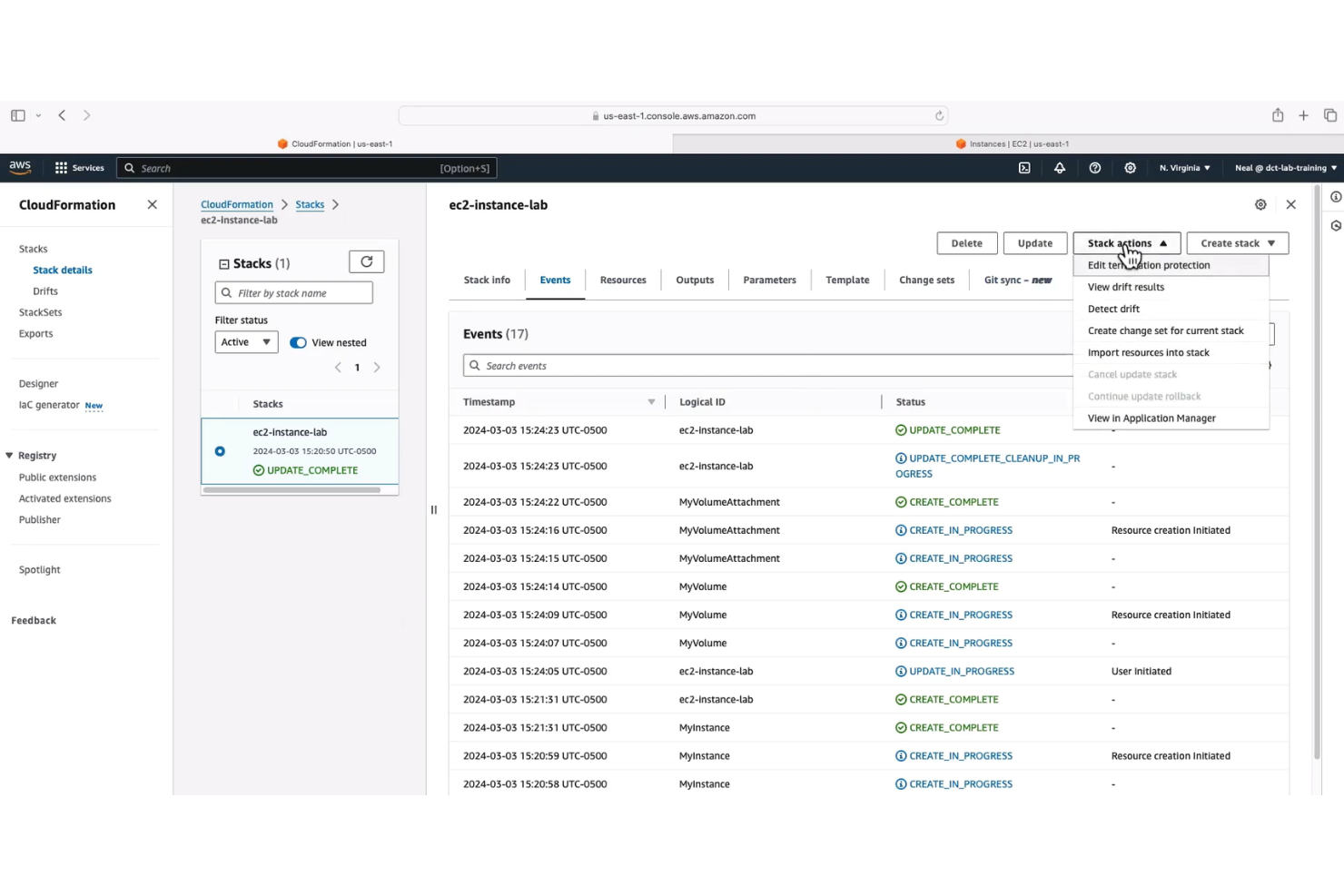Open the notifications bell
1344x896 pixels.
[x=1060, y=168]
